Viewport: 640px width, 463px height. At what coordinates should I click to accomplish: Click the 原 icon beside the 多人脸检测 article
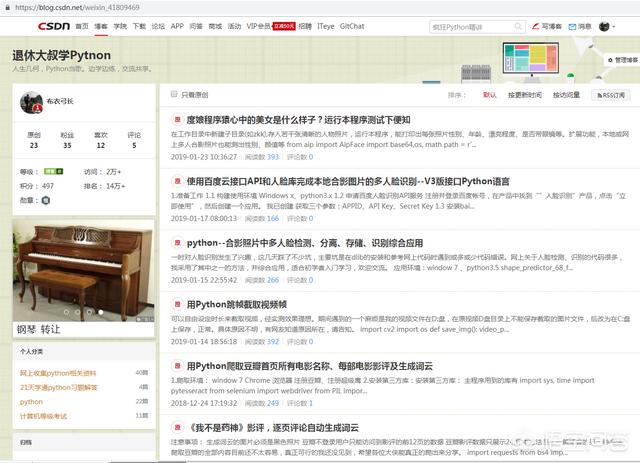[177, 243]
